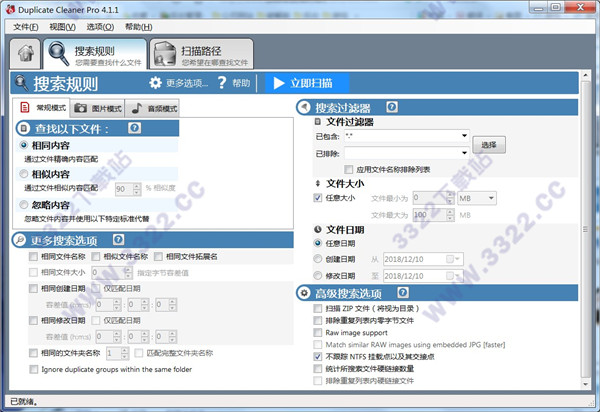Click the clock icon next to 文件日期
Screen dimensions: 600x412
tap(318, 230)
